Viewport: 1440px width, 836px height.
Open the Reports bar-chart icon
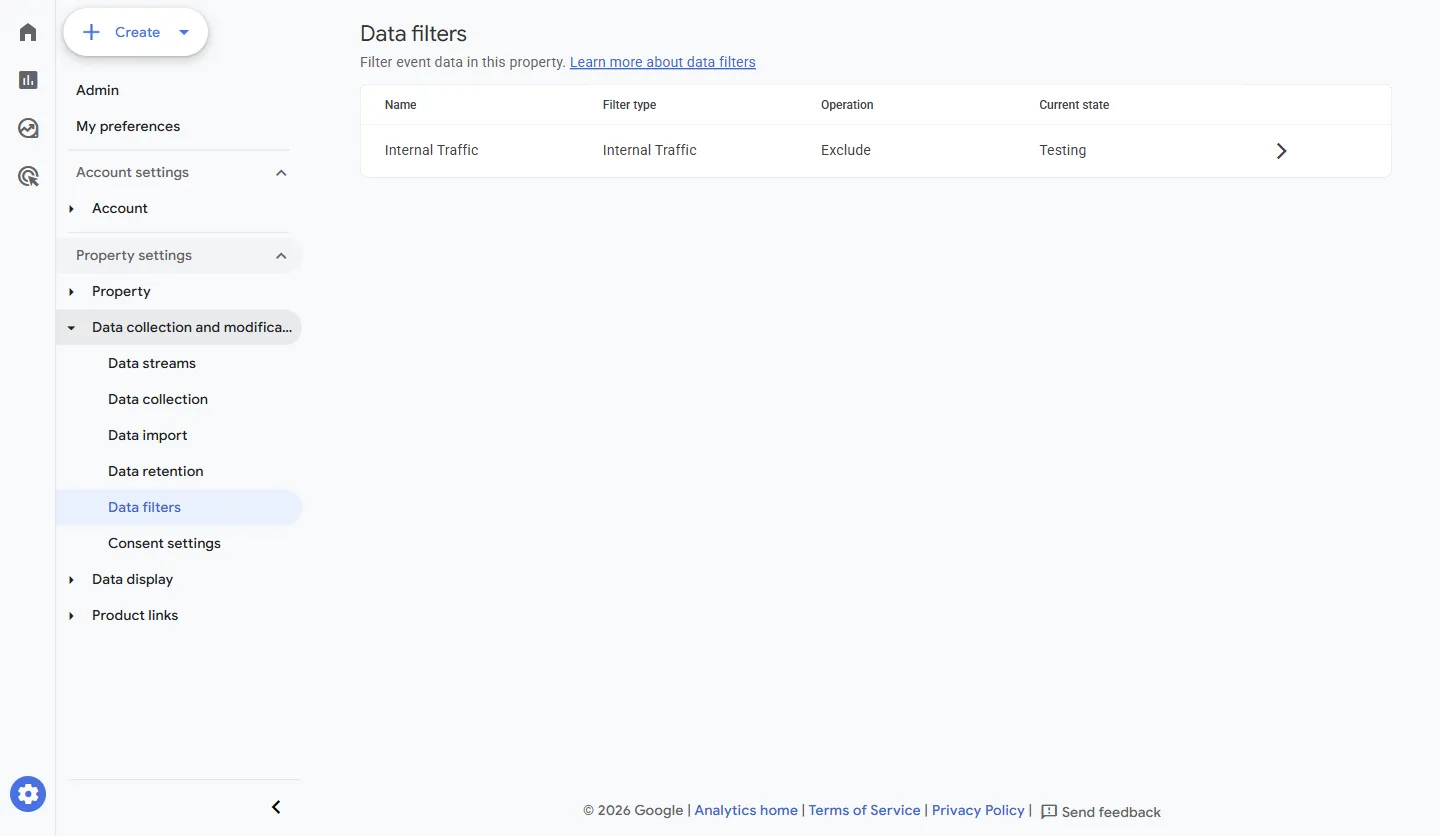(28, 80)
